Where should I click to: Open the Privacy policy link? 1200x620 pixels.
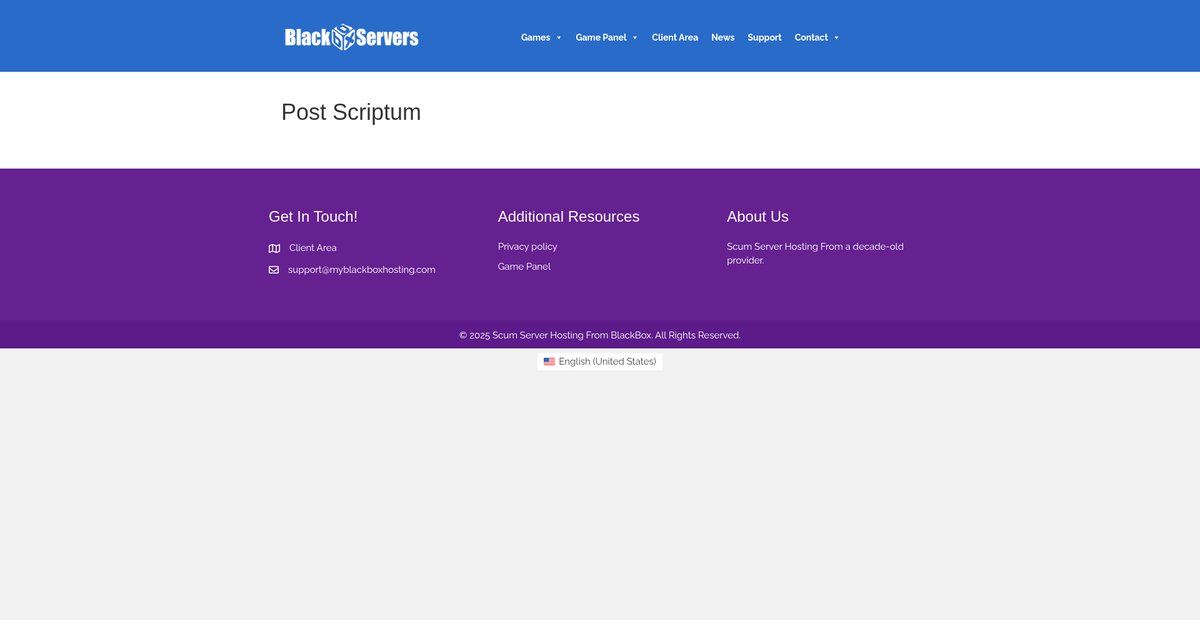528,246
